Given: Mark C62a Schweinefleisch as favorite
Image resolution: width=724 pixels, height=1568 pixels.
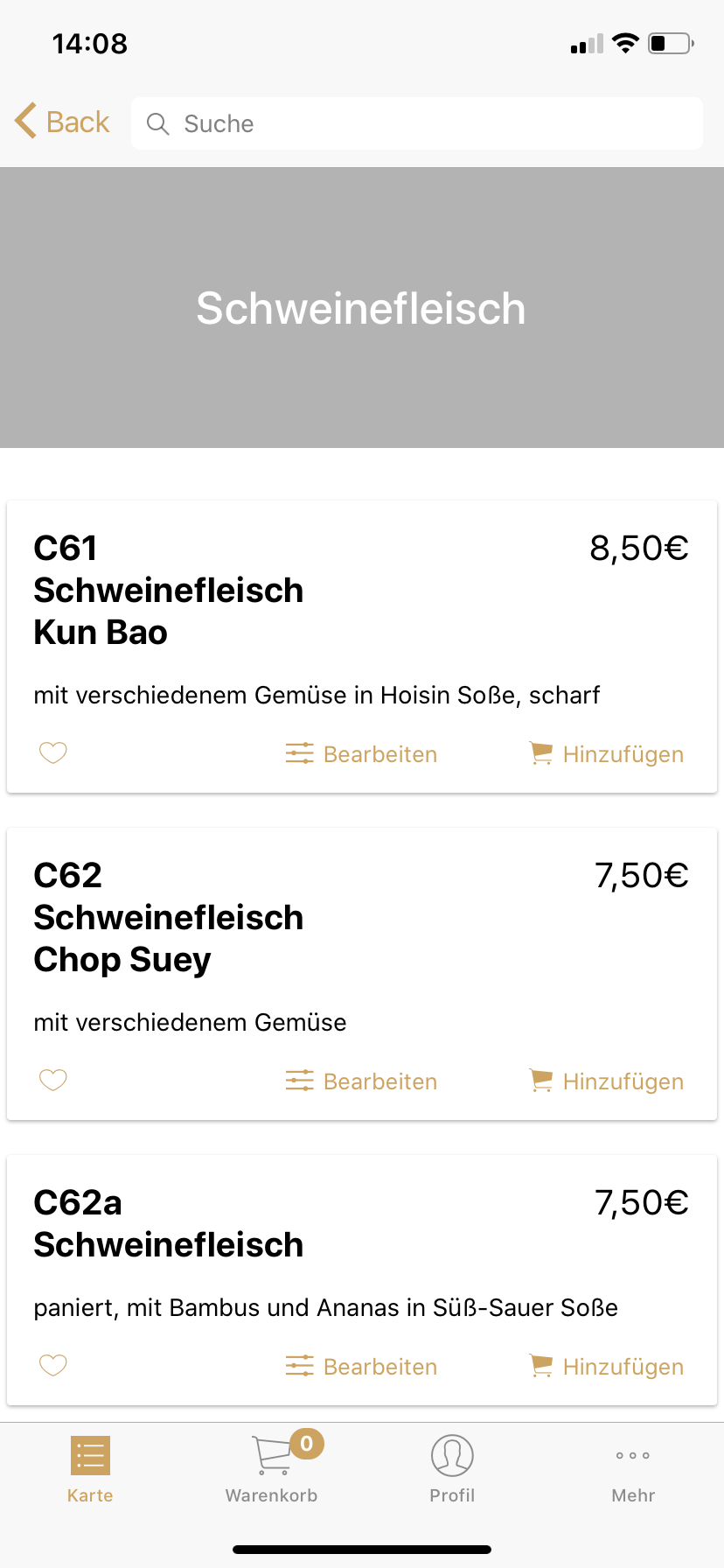Looking at the screenshot, I should click(53, 1365).
